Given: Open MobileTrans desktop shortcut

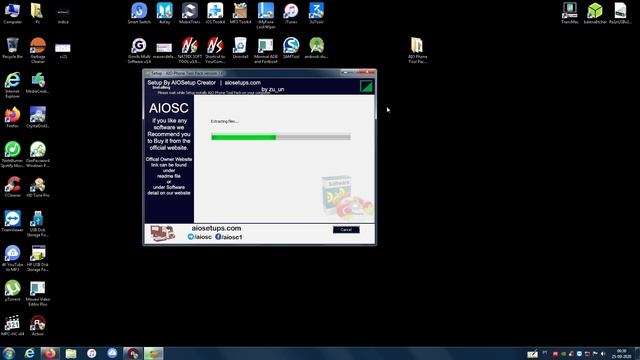Looking at the screenshot, I should point(190,13).
